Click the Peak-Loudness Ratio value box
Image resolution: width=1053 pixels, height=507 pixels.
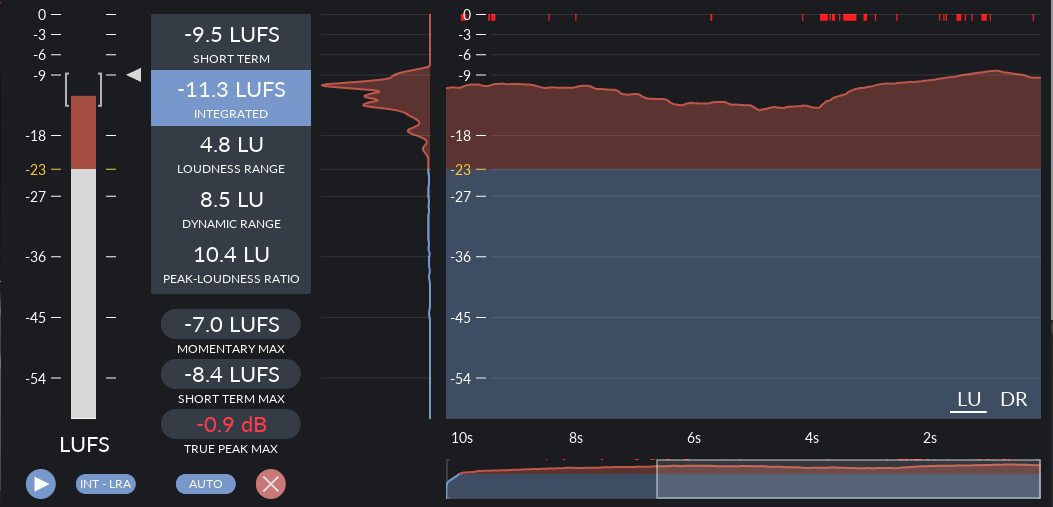(231, 263)
